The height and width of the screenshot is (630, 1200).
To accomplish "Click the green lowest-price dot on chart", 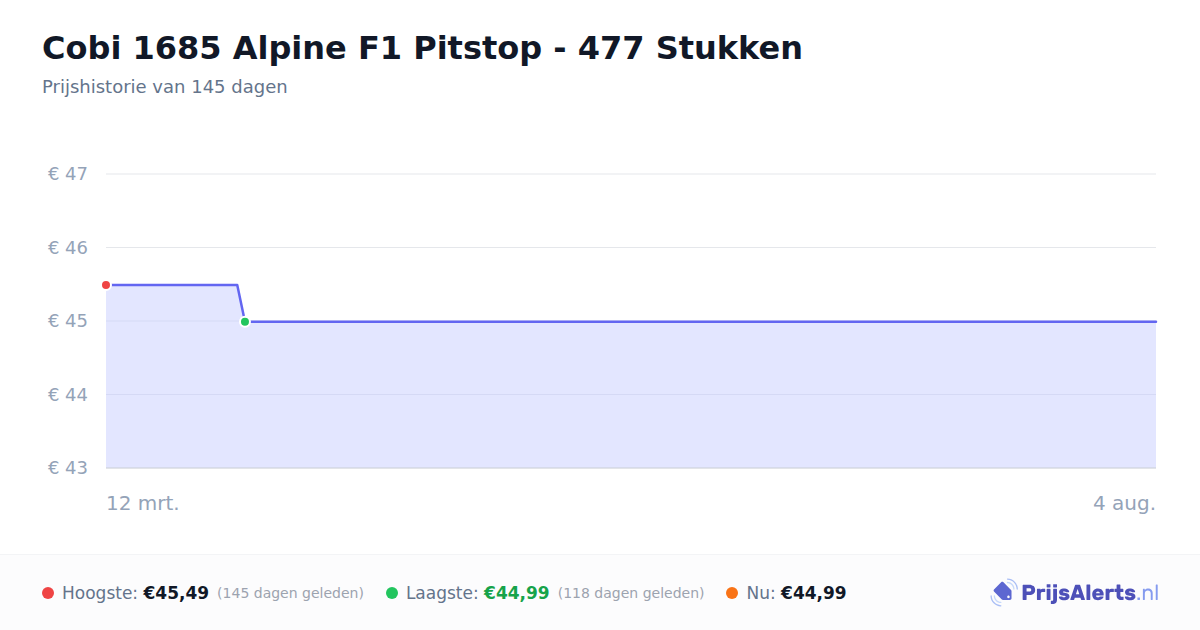I will click(x=245, y=322).
